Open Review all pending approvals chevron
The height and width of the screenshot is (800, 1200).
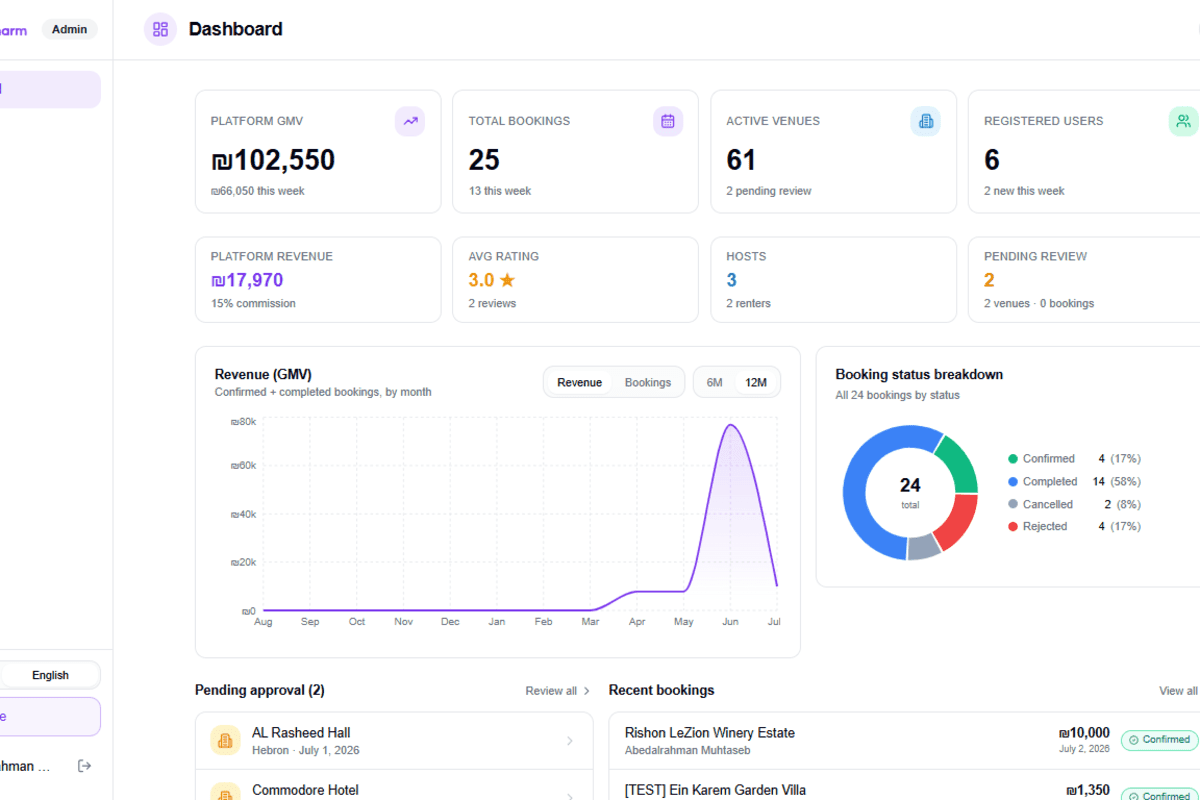click(587, 691)
